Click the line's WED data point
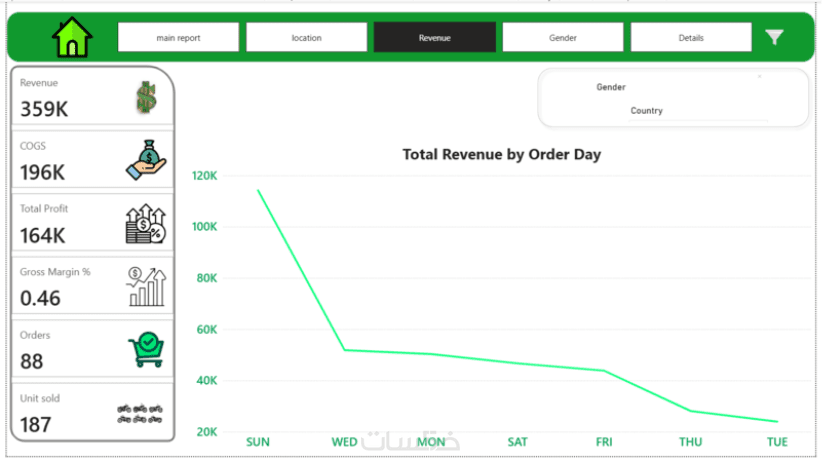This screenshot has height=460, width=822. 344,350
